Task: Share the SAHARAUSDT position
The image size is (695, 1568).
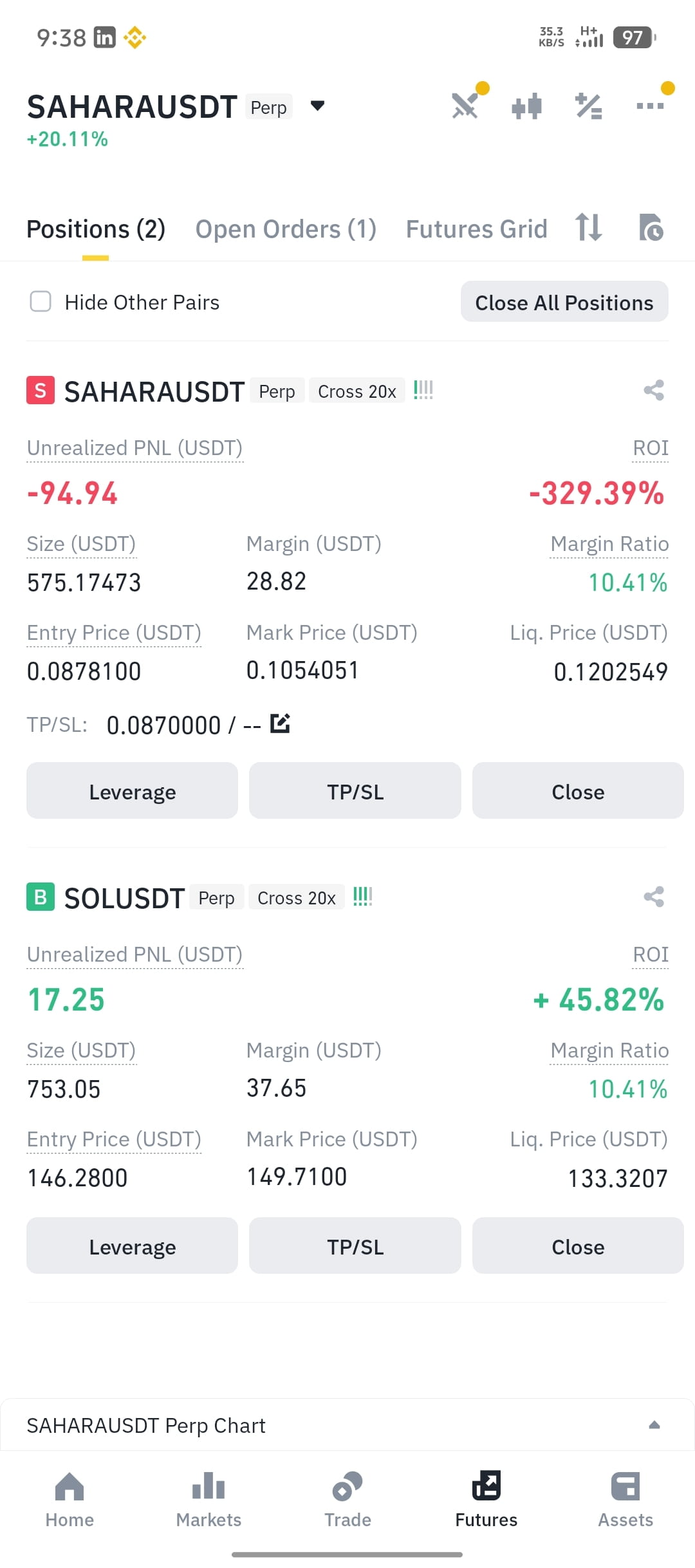Action: click(x=654, y=390)
